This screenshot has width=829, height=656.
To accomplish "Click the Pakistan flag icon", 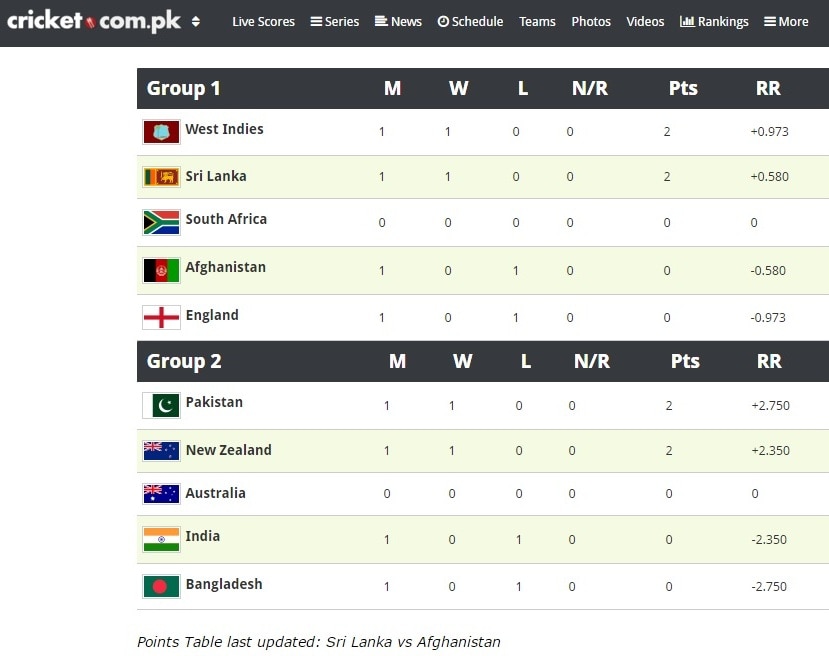I will (x=161, y=405).
